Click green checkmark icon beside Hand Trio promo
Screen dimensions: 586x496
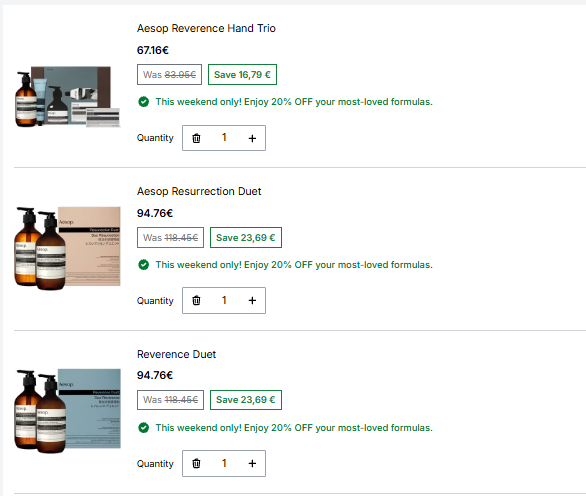click(x=144, y=102)
